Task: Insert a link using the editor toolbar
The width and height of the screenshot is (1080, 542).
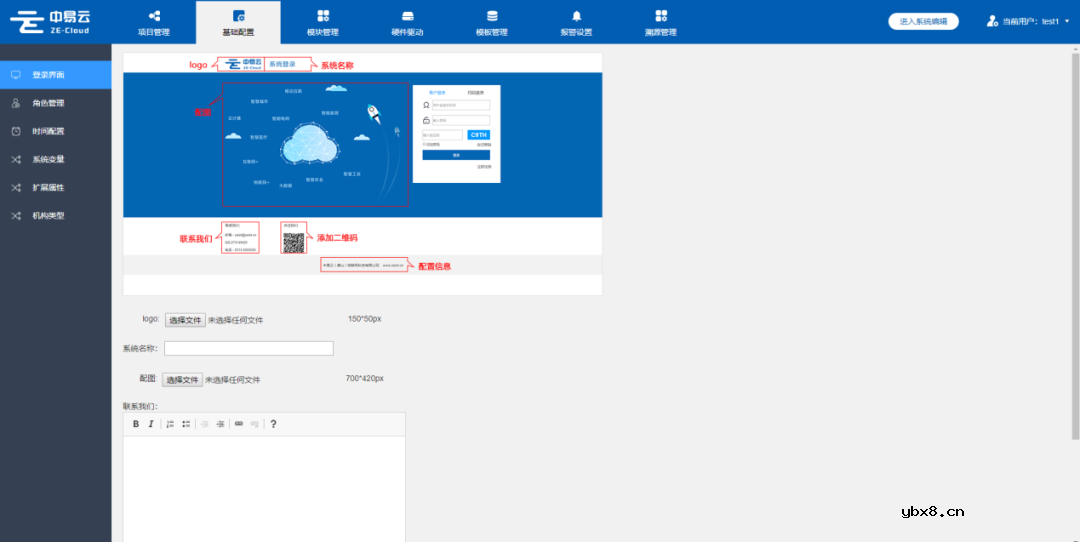Action: (238, 424)
